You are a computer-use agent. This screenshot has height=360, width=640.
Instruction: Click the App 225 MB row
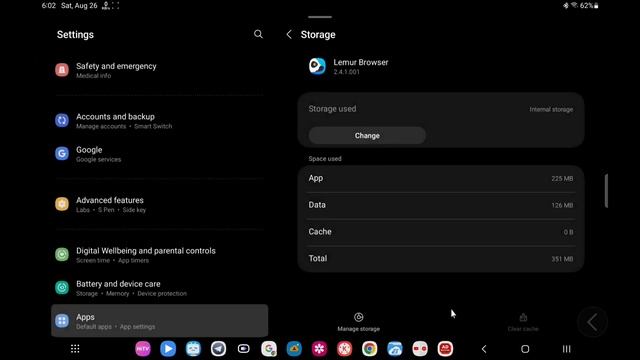point(441,178)
